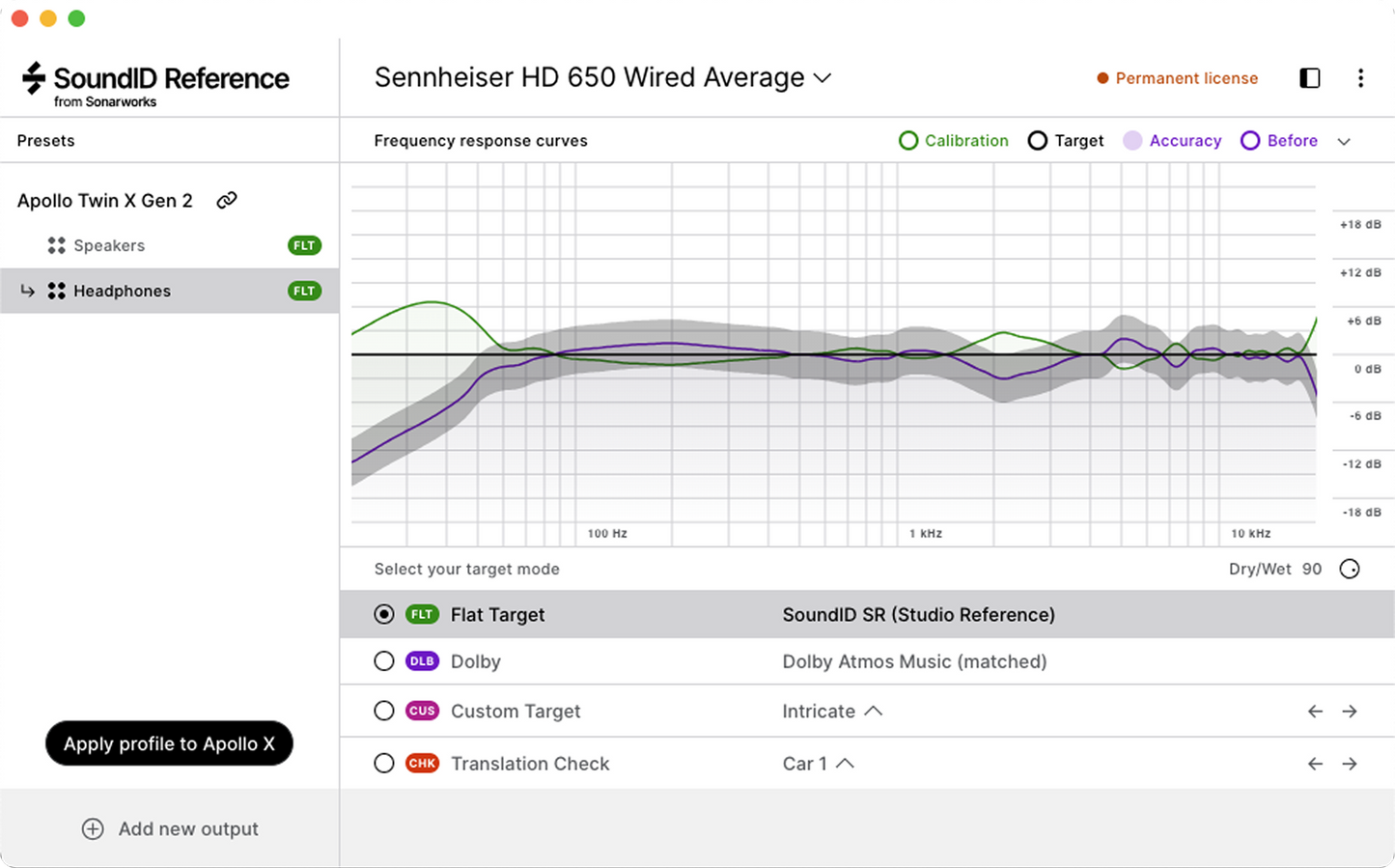Select the Custom Target radio button

pyautogui.click(x=384, y=711)
